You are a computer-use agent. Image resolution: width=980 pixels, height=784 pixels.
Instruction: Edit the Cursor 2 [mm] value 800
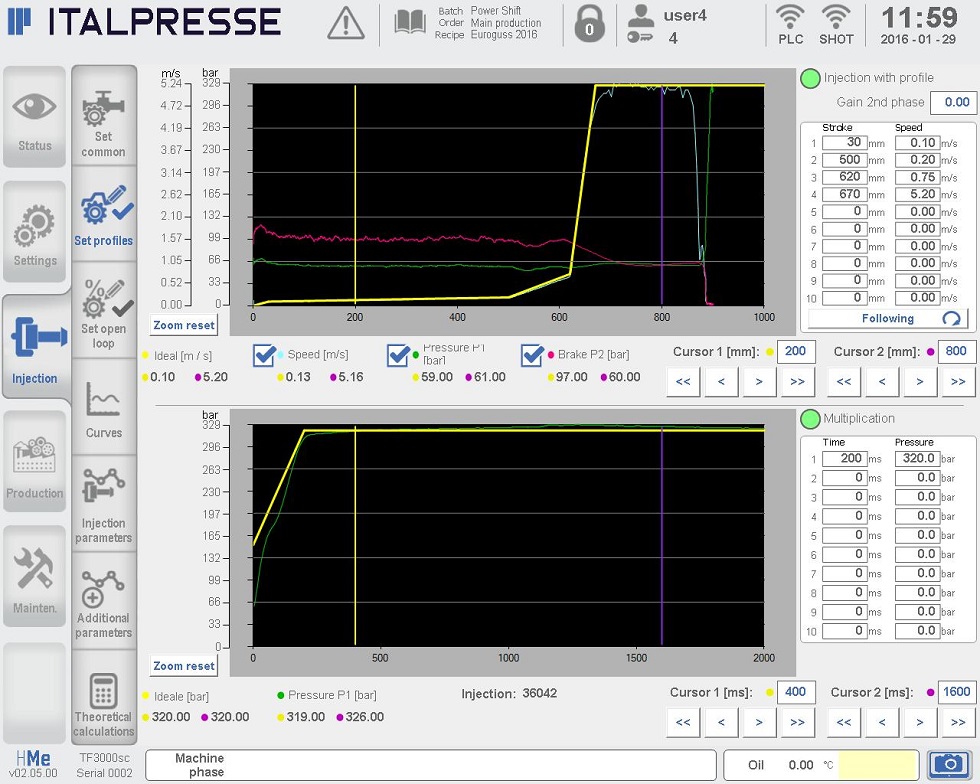pyautogui.click(x=956, y=351)
